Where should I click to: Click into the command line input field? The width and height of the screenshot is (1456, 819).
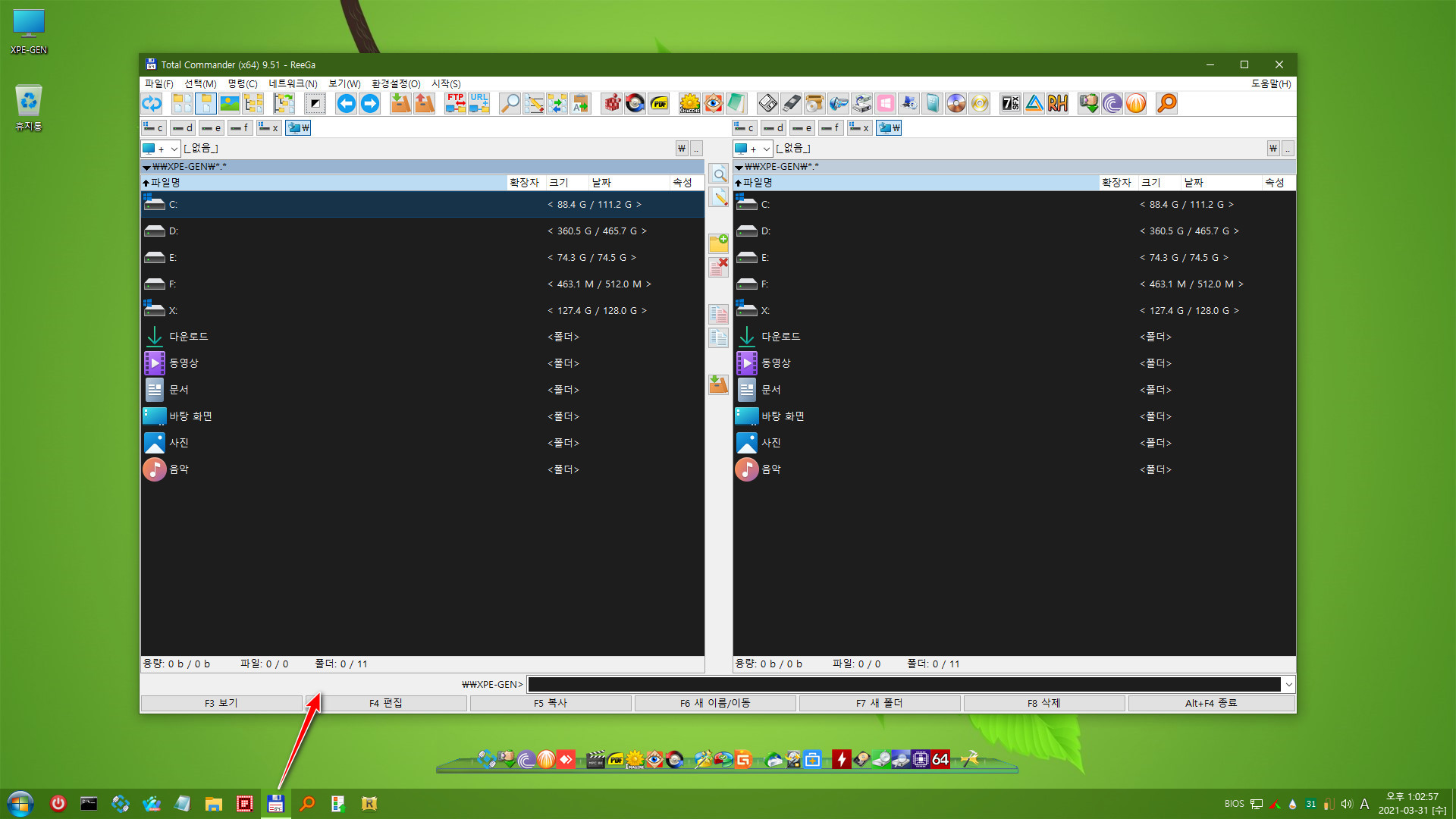pos(904,685)
